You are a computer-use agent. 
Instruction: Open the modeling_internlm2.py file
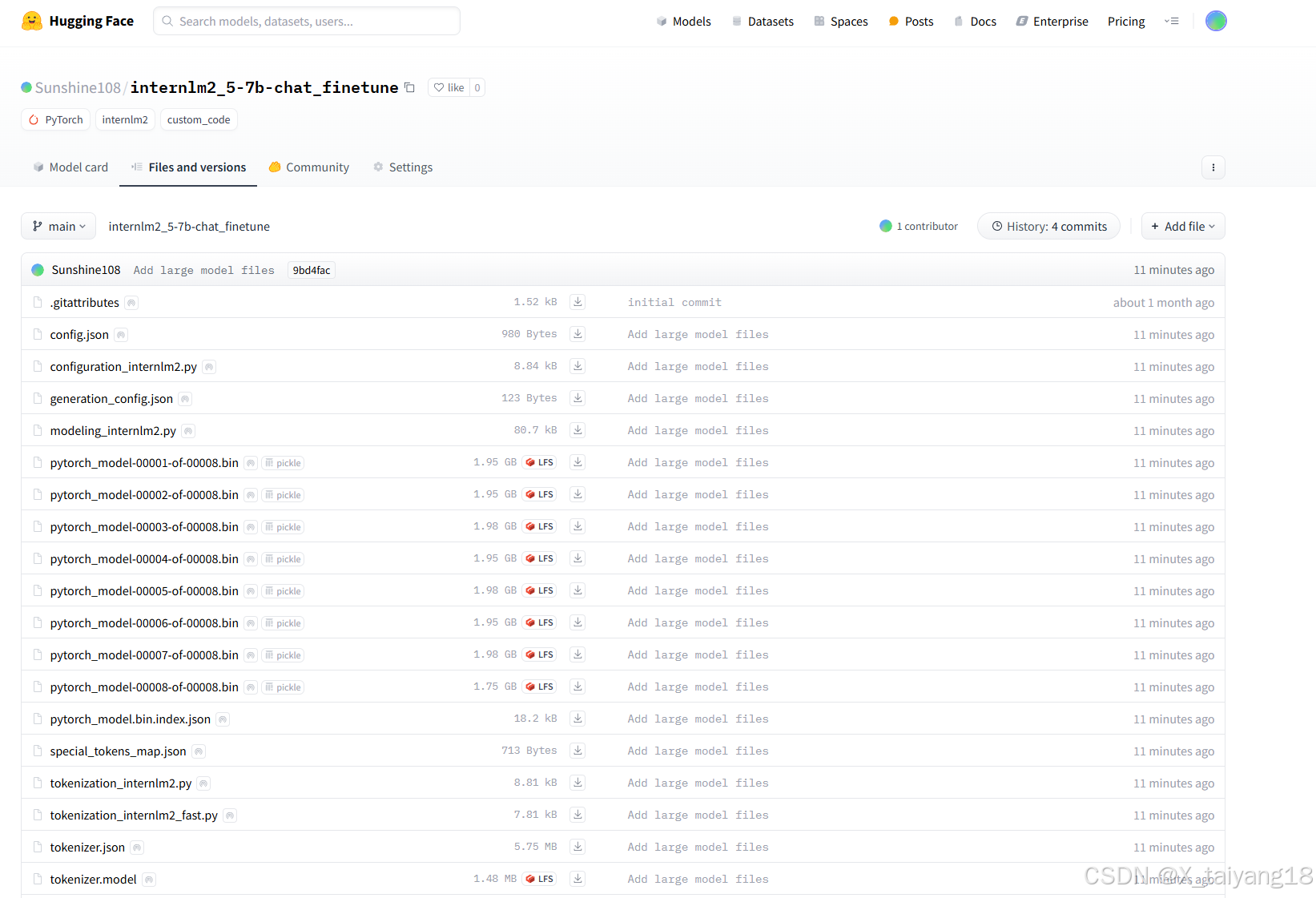(113, 430)
